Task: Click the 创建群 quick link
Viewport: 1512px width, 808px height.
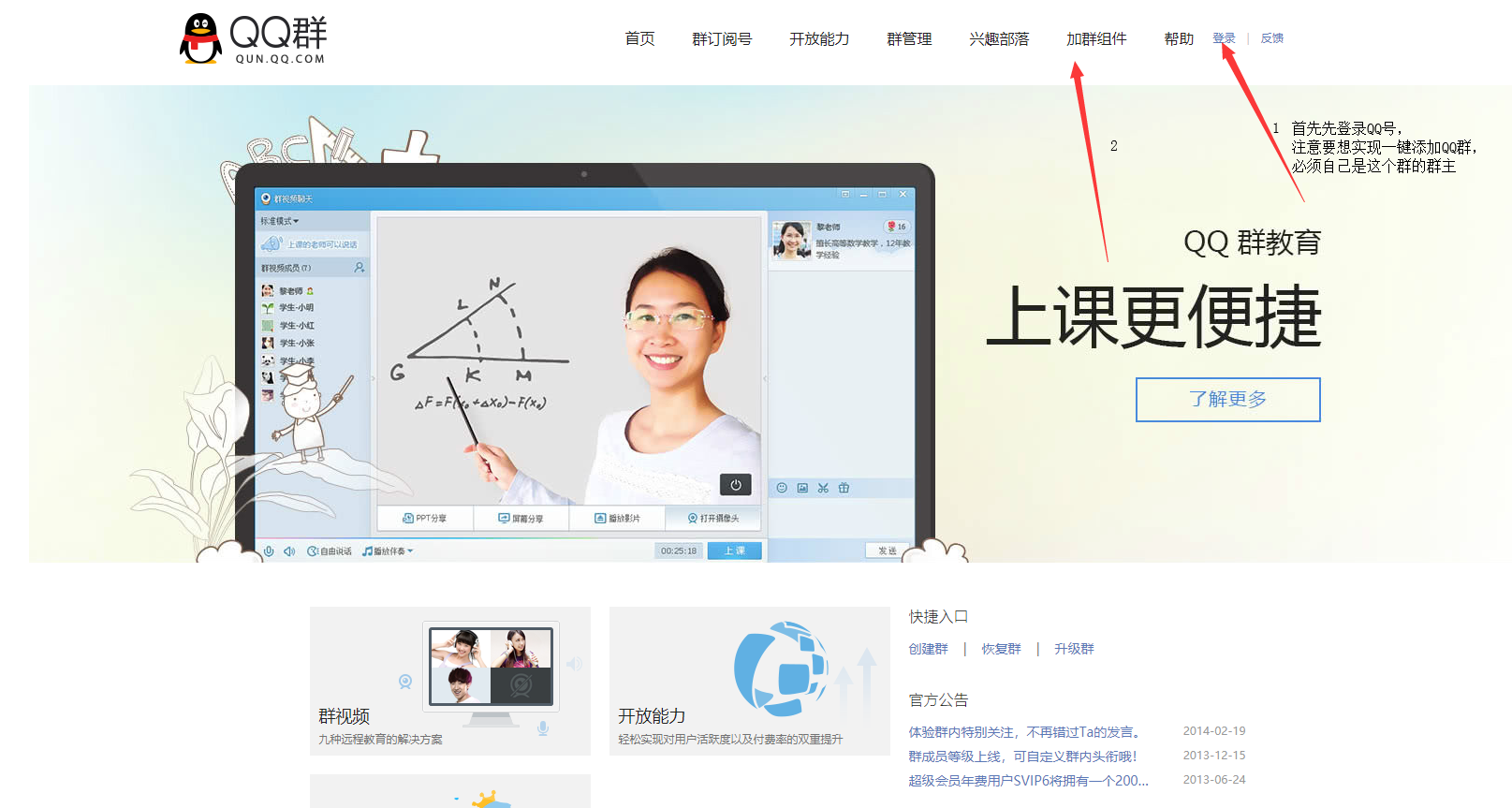Action: (x=928, y=649)
